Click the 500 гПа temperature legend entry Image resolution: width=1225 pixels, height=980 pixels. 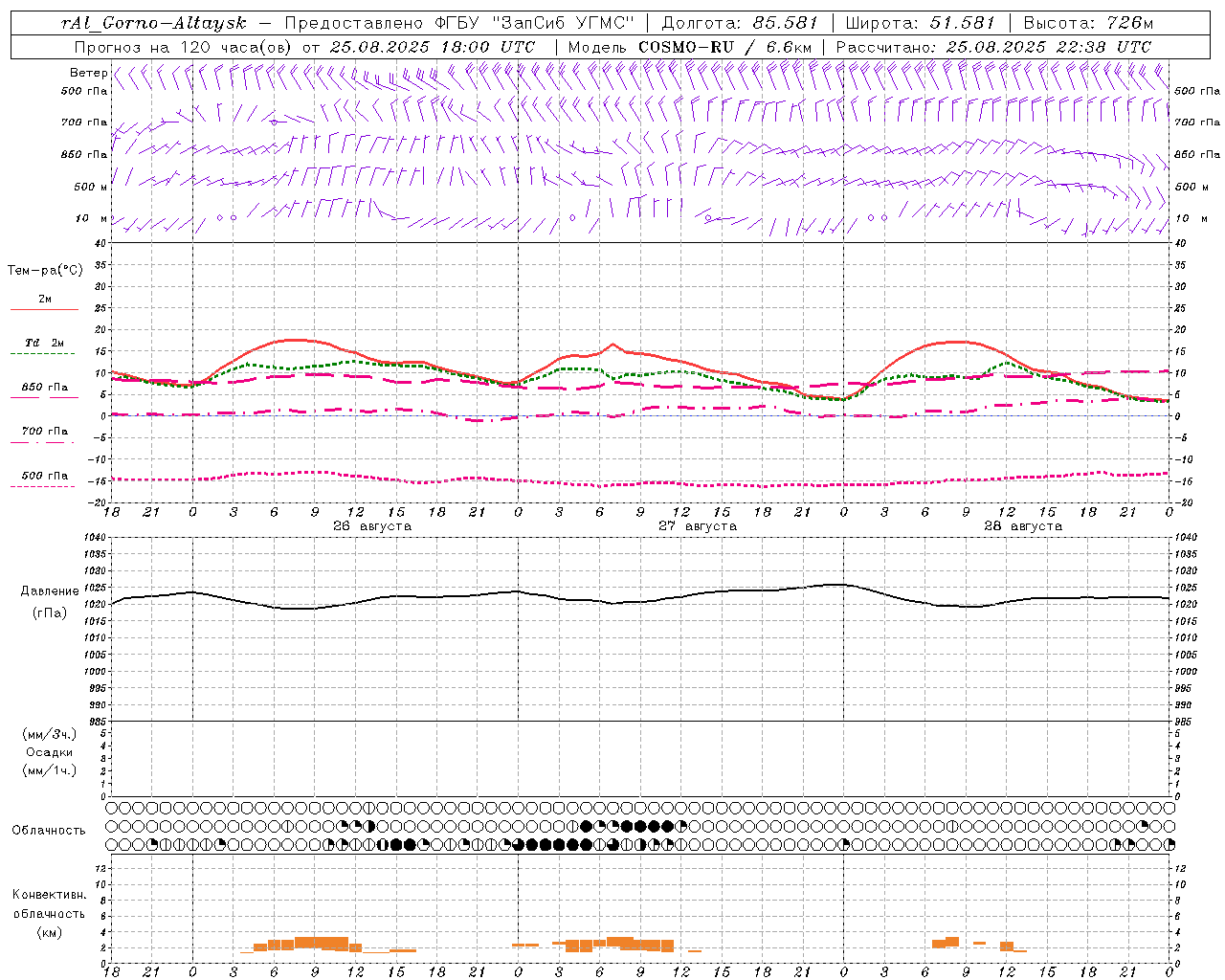pos(45,476)
